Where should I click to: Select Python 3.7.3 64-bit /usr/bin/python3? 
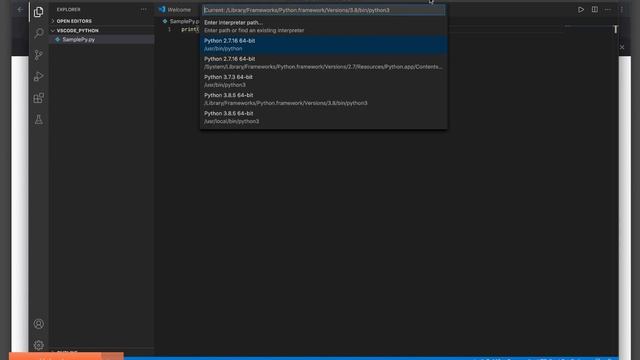324,81
